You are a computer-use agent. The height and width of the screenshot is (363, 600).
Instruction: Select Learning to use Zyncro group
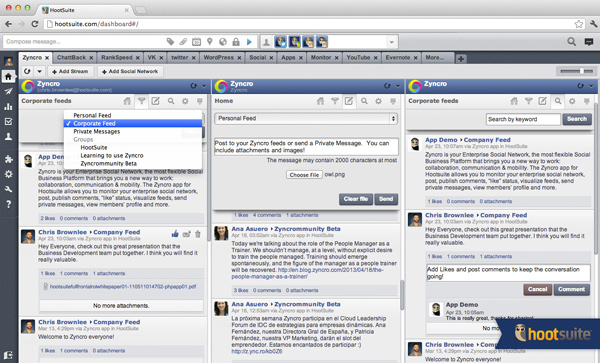click(133, 155)
